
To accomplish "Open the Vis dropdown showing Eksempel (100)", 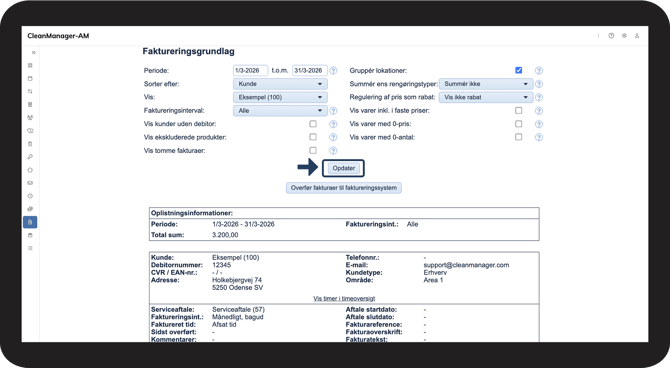I will click(x=280, y=97).
